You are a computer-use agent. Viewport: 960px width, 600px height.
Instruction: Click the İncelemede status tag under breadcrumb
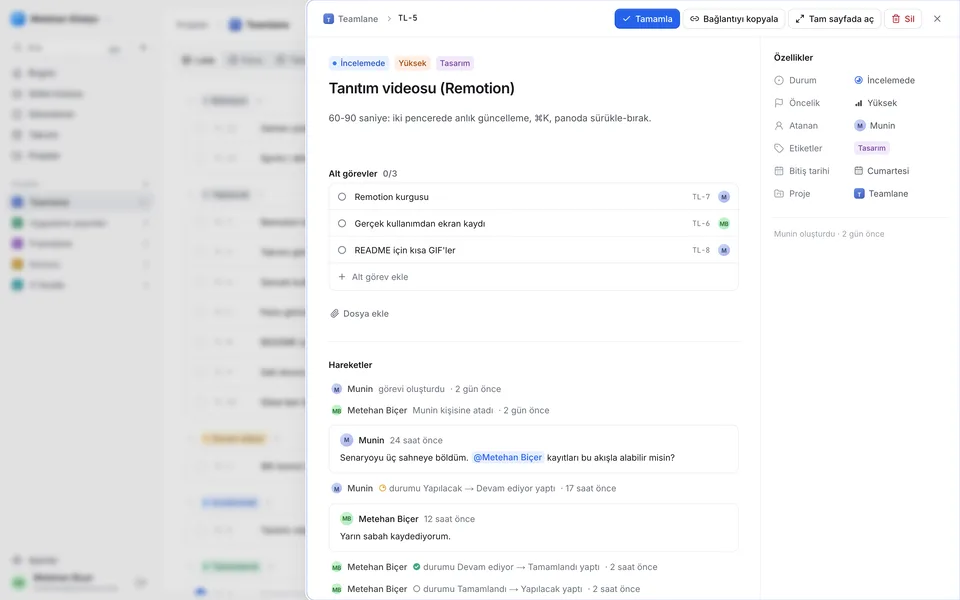click(358, 63)
